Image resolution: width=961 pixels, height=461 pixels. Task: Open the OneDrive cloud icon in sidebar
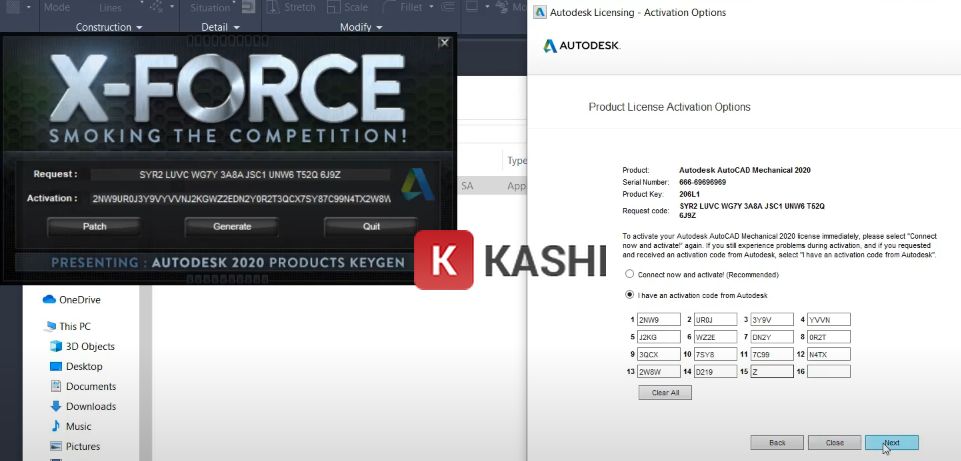49,299
